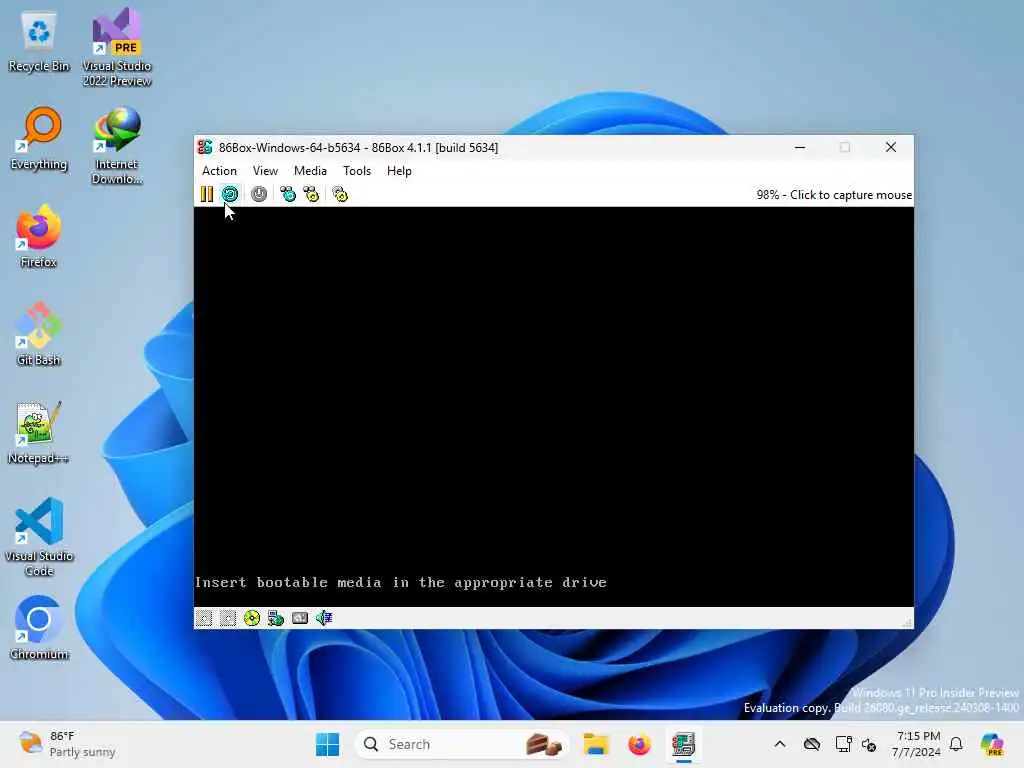The width and height of the screenshot is (1024, 768).
Task: Open the Tools menu
Action: [x=357, y=170]
